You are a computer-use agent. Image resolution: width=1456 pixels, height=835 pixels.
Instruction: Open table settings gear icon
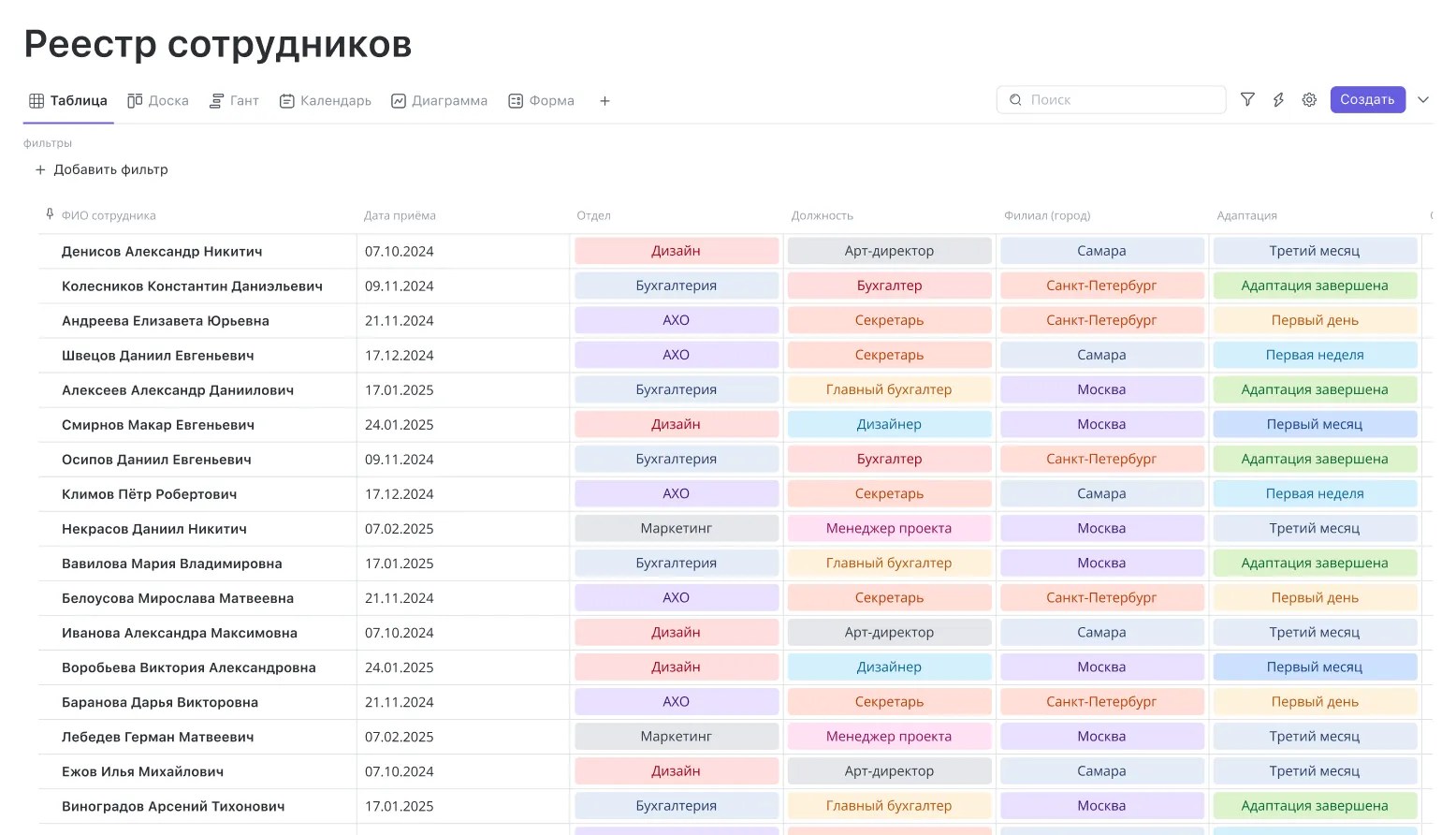[x=1309, y=99]
